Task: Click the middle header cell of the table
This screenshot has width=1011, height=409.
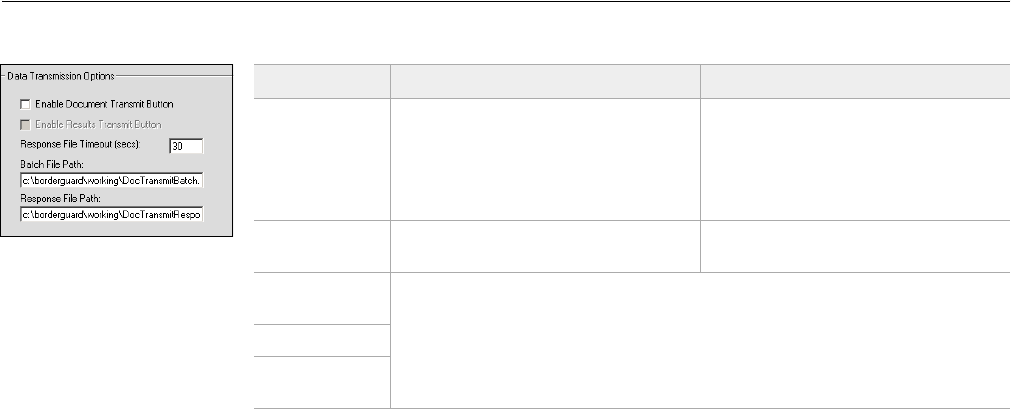Action: click(544, 82)
